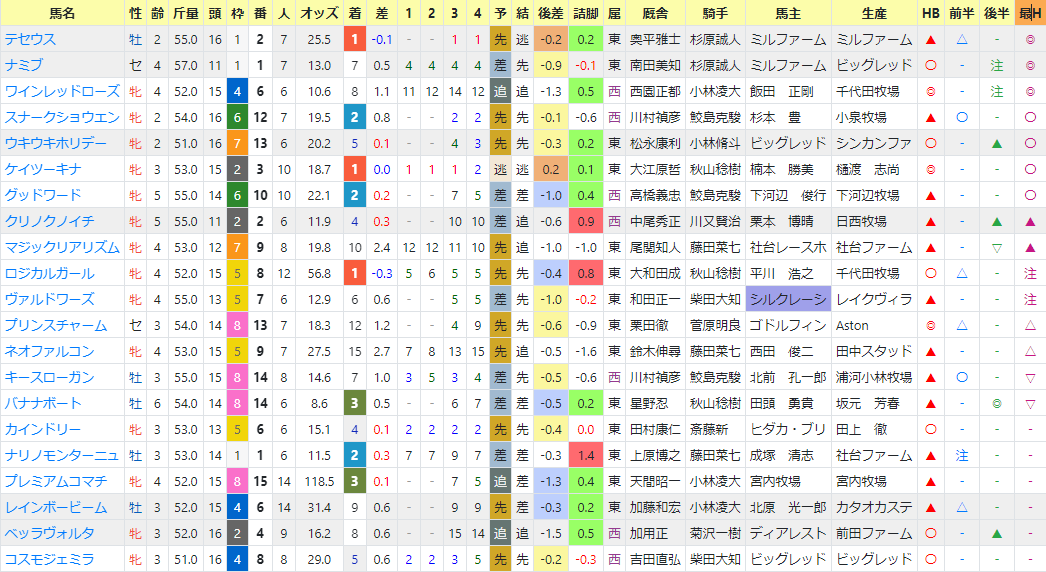Click horse name ベッラヴォルタ
This screenshot has width=1046, height=572.
tap(49, 534)
